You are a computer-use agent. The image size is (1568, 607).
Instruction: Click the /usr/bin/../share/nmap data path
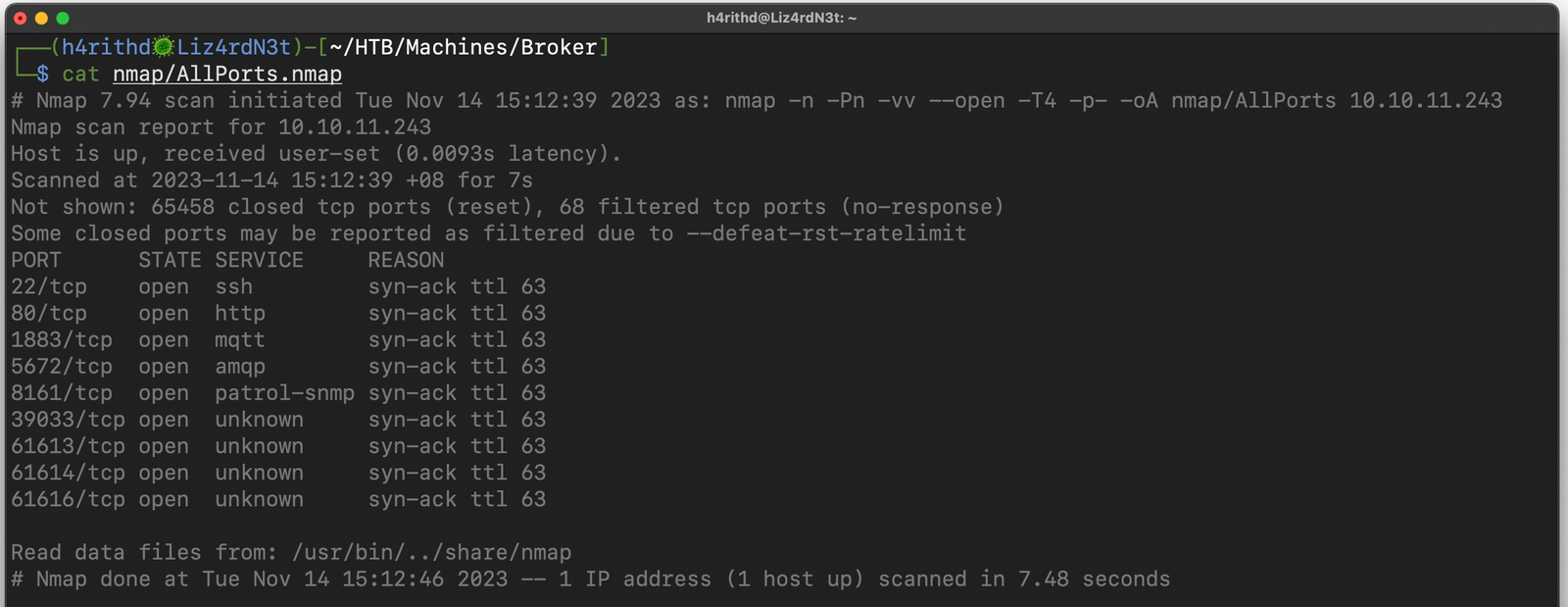coord(431,552)
